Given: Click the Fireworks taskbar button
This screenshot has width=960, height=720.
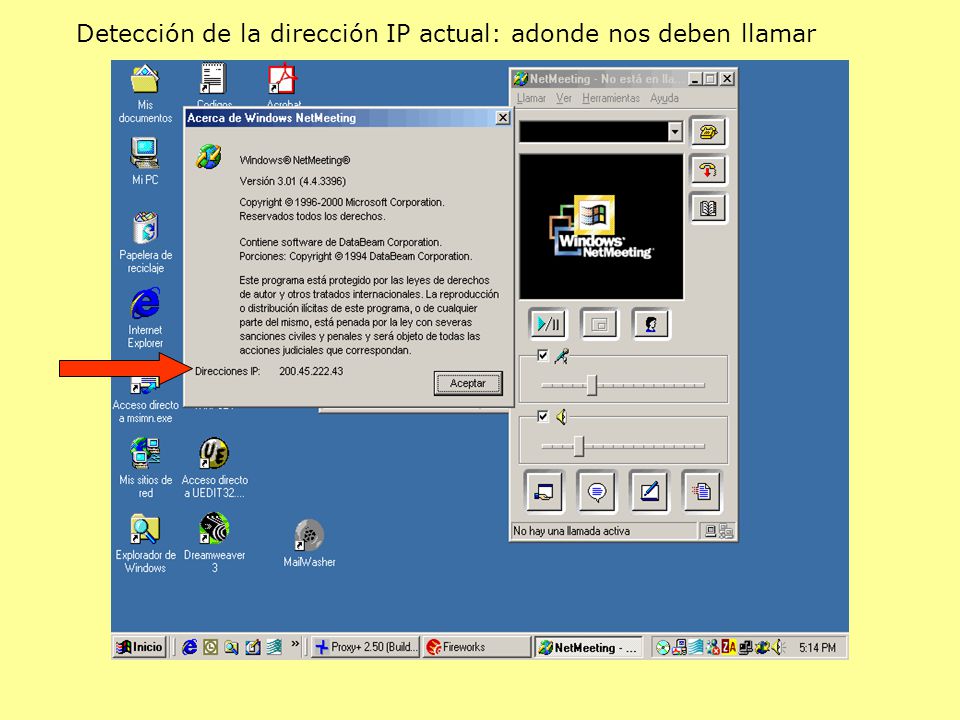Looking at the screenshot, I should click(476, 647).
